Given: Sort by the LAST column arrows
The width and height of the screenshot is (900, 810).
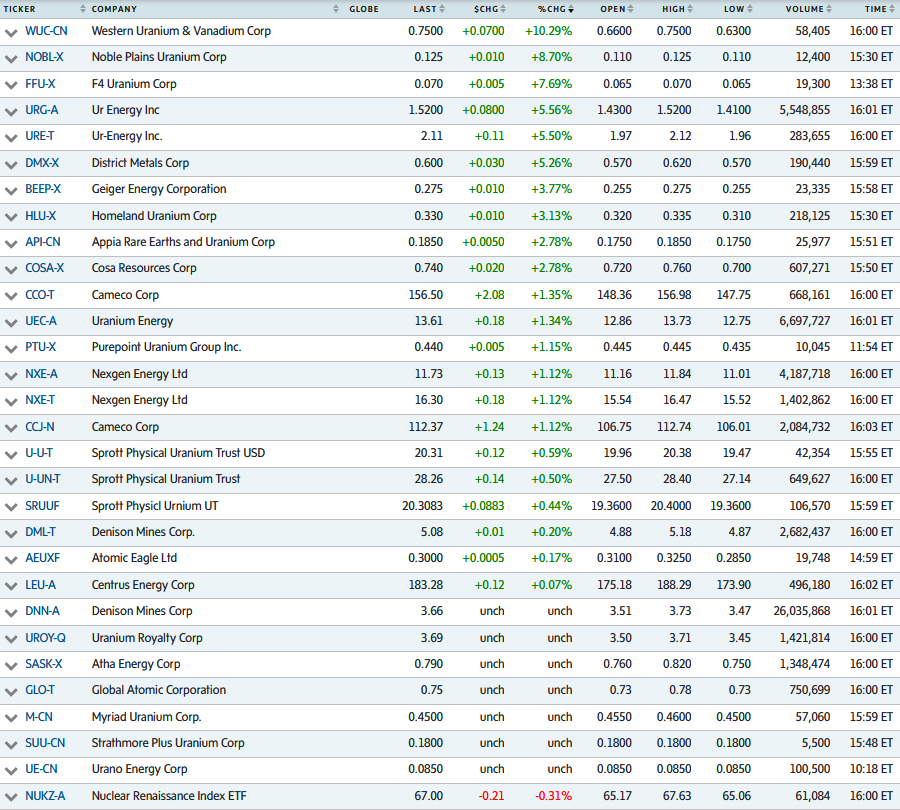Looking at the screenshot, I should (442, 9).
